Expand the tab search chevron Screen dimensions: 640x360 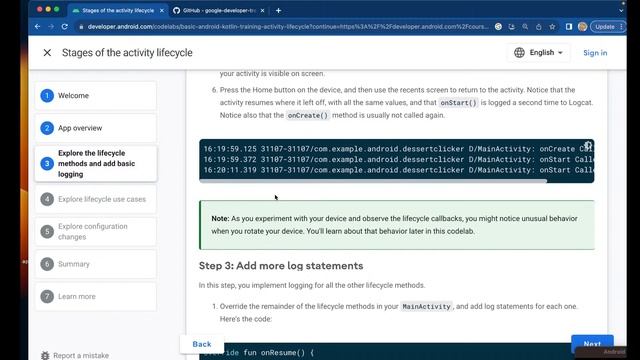(621, 11)
